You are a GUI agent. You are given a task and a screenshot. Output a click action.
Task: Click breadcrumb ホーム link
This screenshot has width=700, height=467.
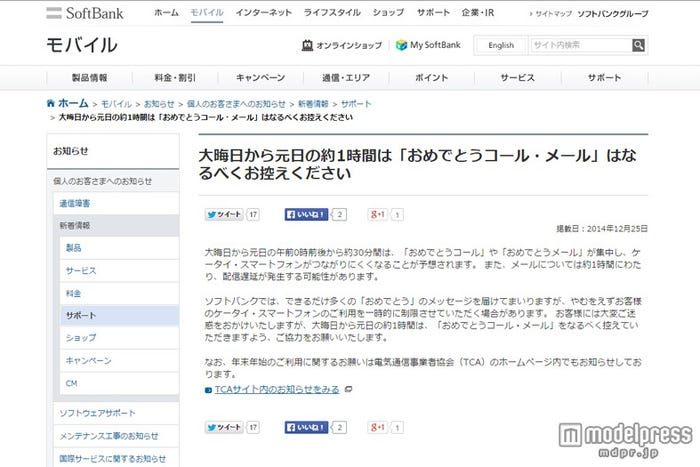pos(73,103)
